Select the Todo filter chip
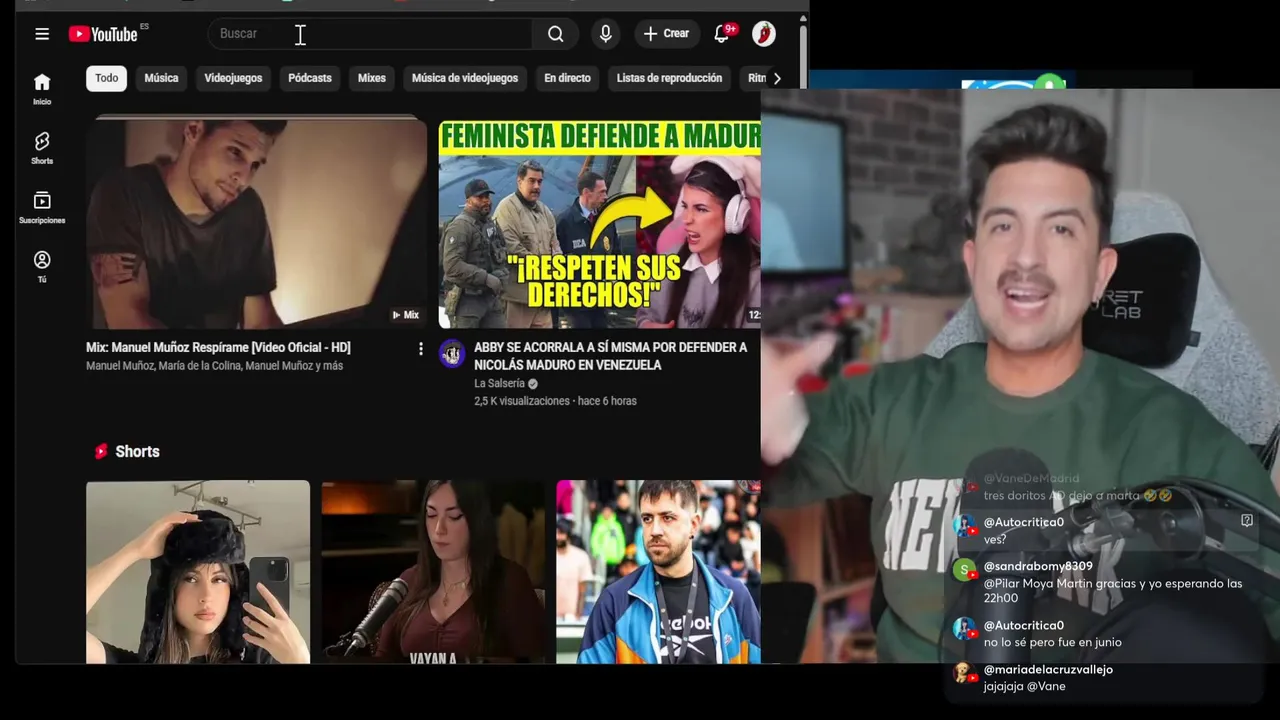1280x720 pixels. click(x=107, y=78)
